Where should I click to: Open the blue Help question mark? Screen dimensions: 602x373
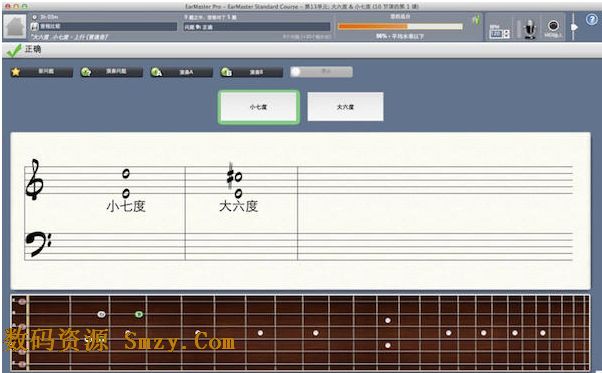592,19
